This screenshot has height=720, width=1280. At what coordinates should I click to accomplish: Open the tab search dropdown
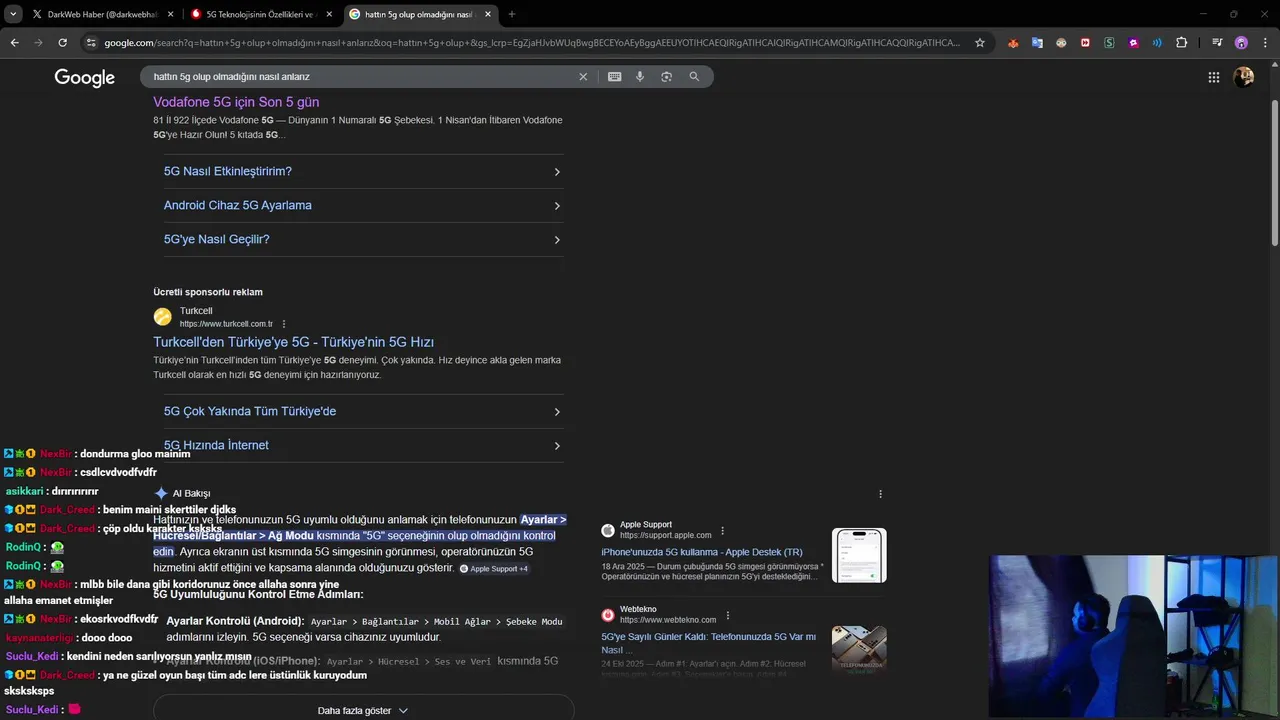[x=13, y=14]
